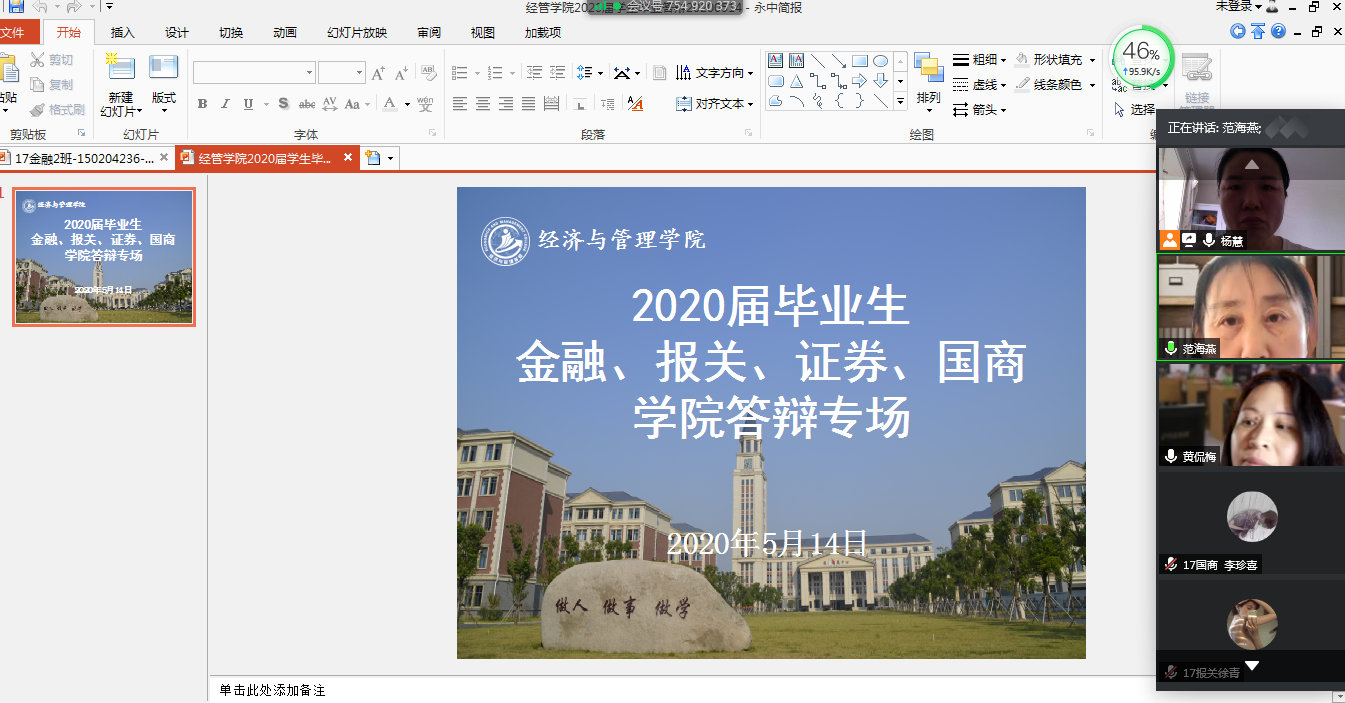Select slide 1 thumbnail in the slide panel
This screenshot has width=1345, height=703.
104,257
